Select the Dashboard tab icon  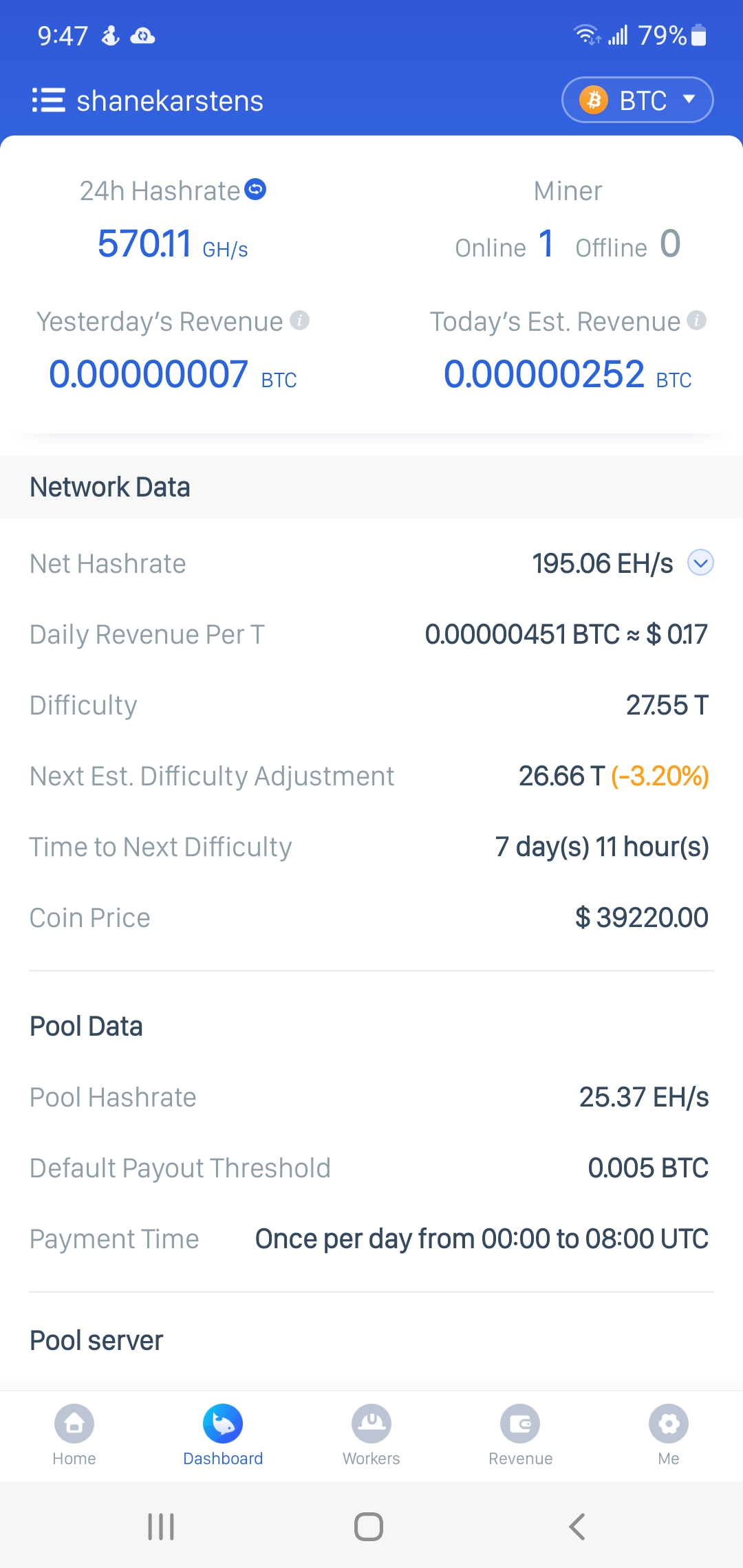tap(223, 1424)
